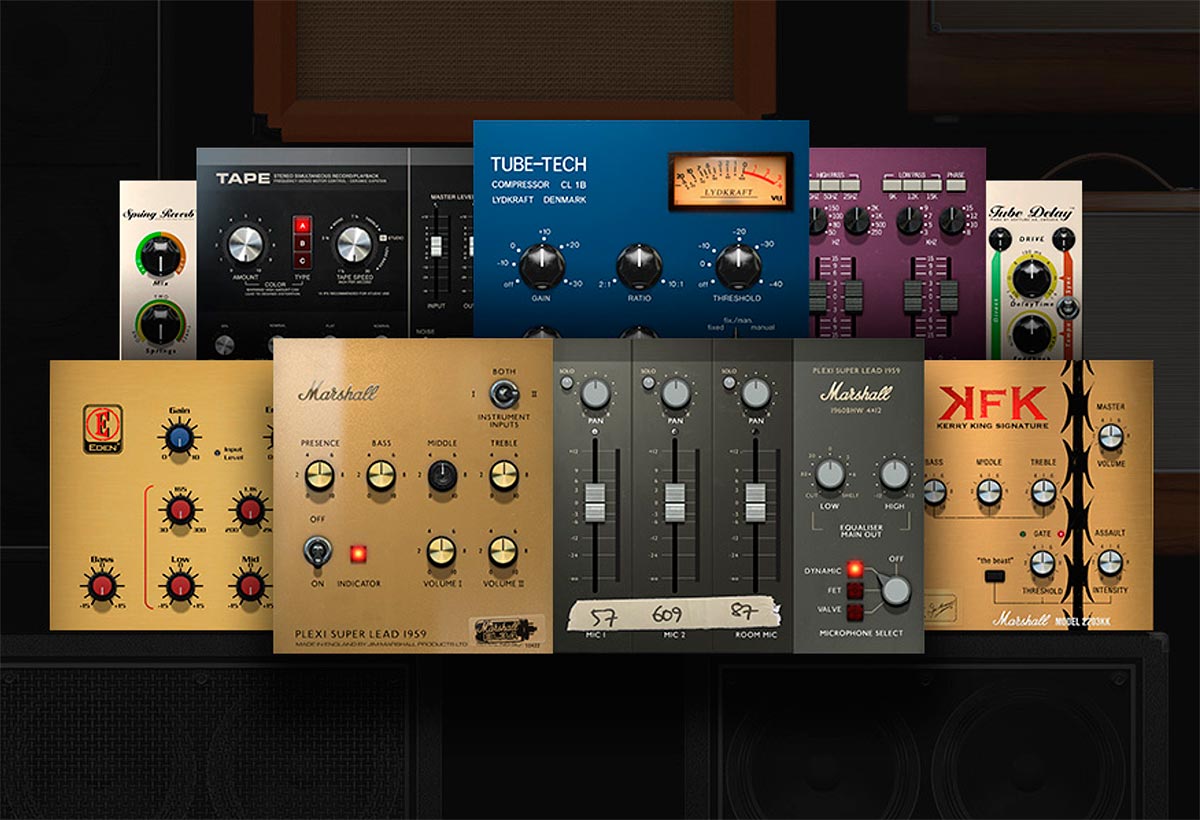Screen dimensions: 1200x820
Task: Click the Plexi Super Lead Treble knob
Action: [503, 478]
